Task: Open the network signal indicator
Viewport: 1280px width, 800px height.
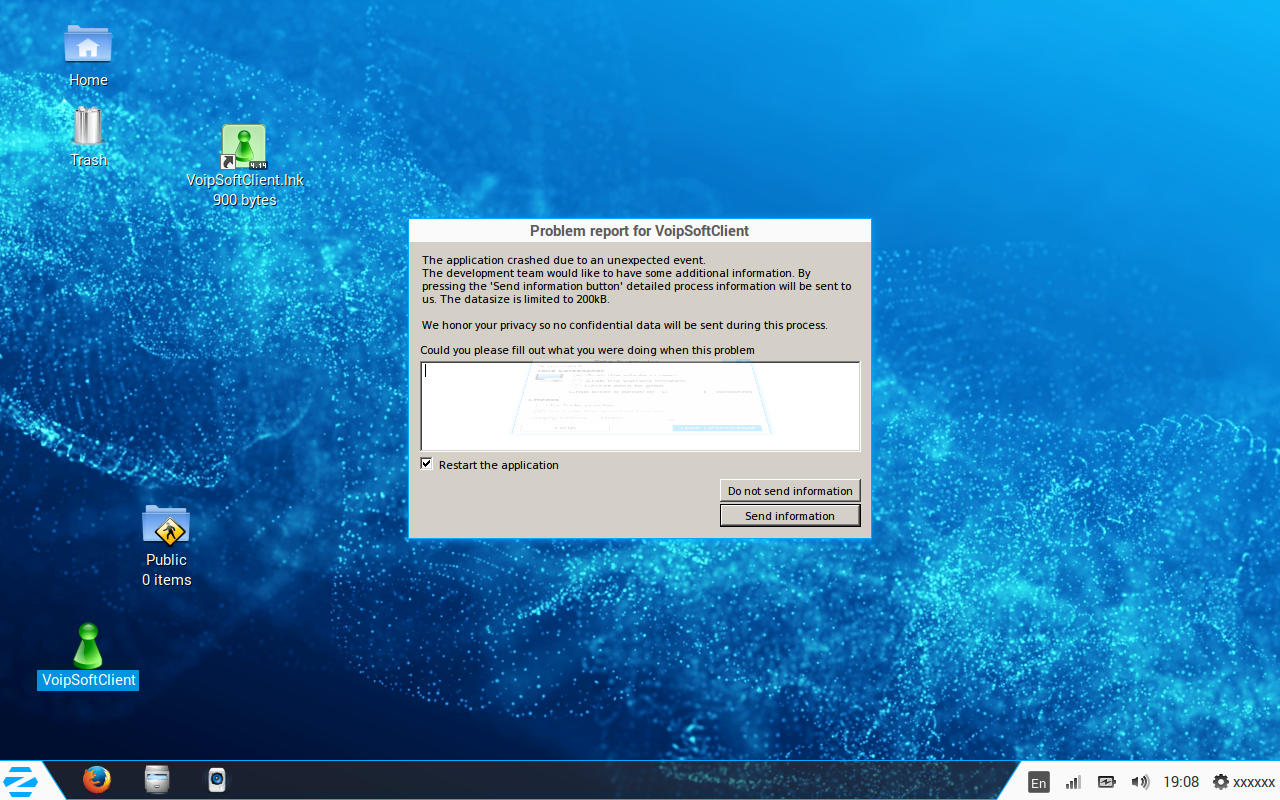Action: pyautogui.click(x=1073, y=782)
